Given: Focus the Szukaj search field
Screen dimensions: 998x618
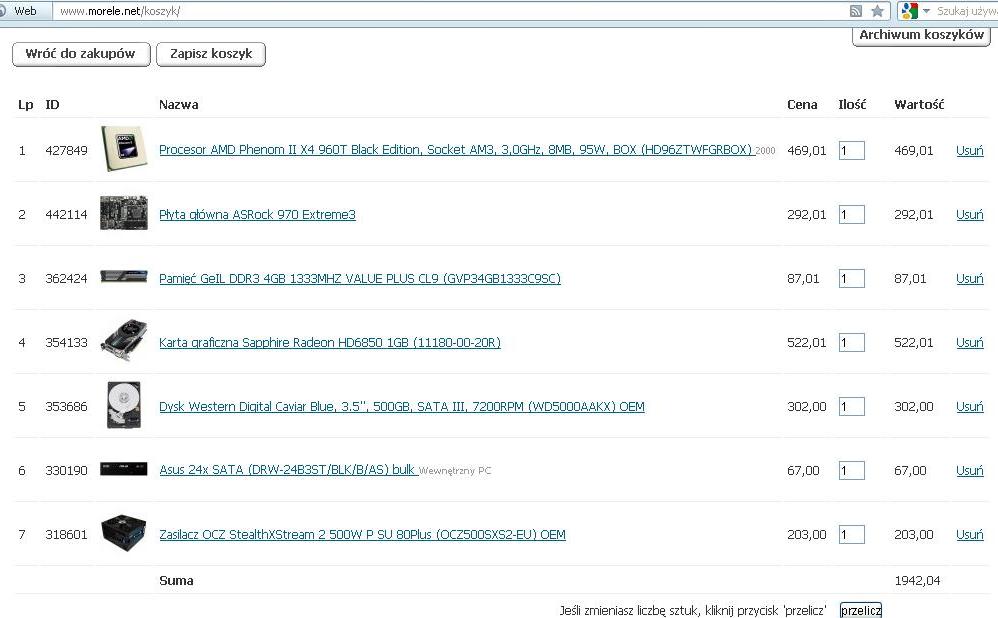Looking at the screenshot, I should (966, 11).
